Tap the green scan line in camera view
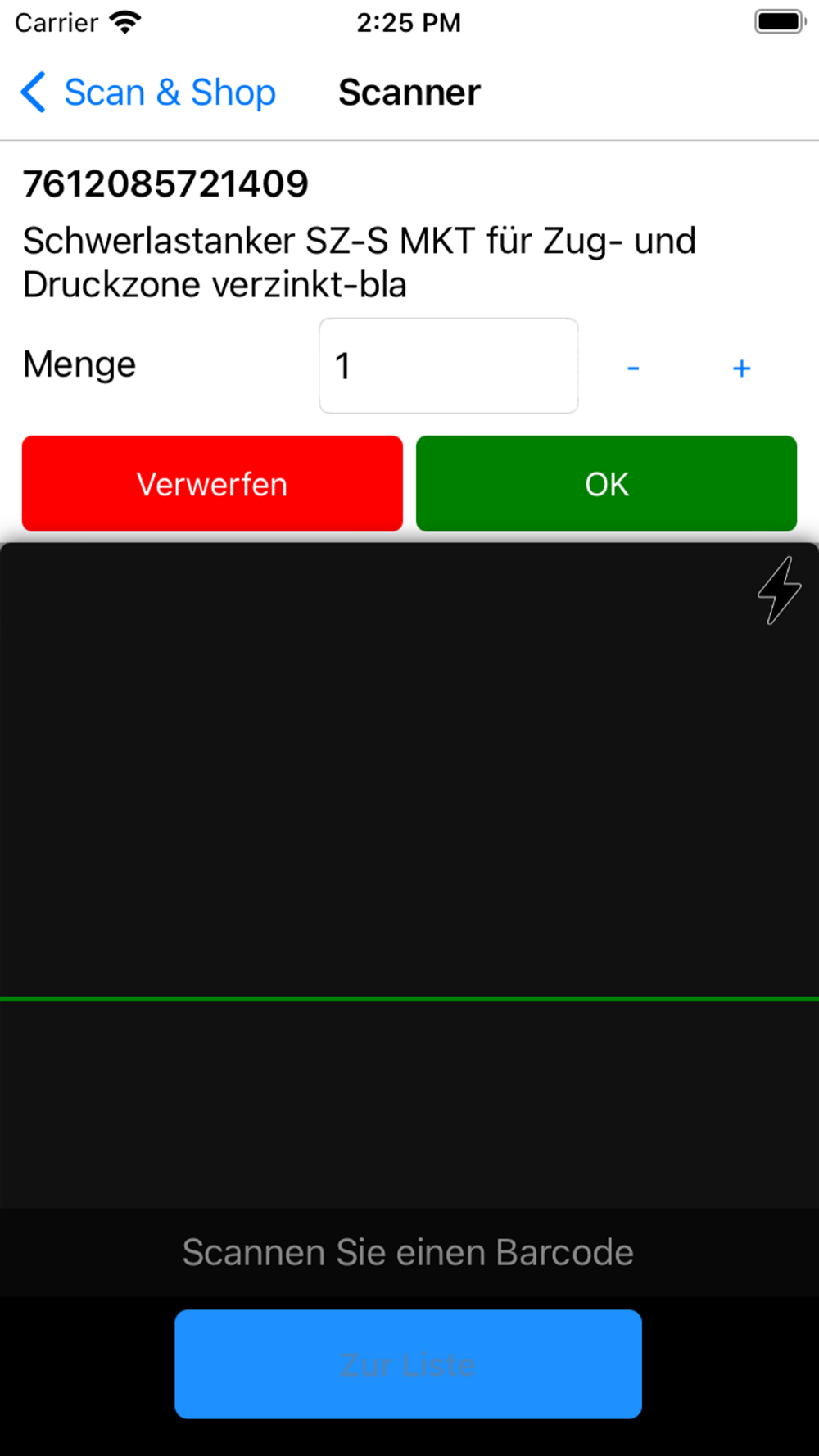The width and height of the screenshot is (819, 1456). tap(409, 998)
